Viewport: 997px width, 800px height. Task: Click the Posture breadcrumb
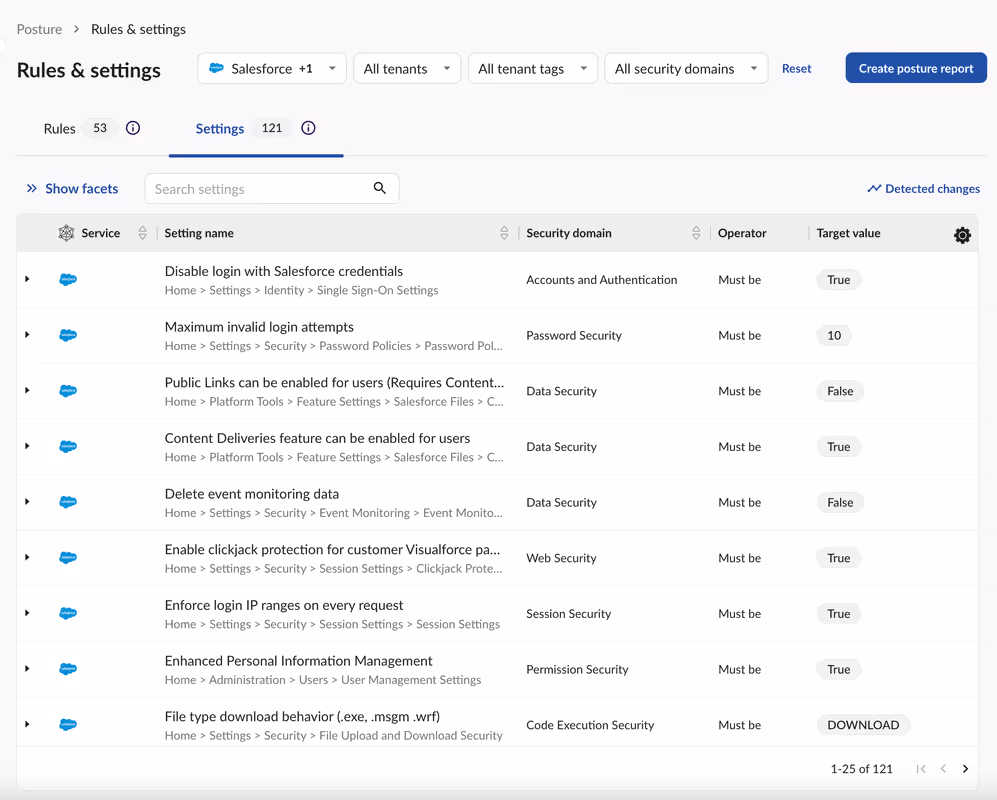tap(39, 29)
